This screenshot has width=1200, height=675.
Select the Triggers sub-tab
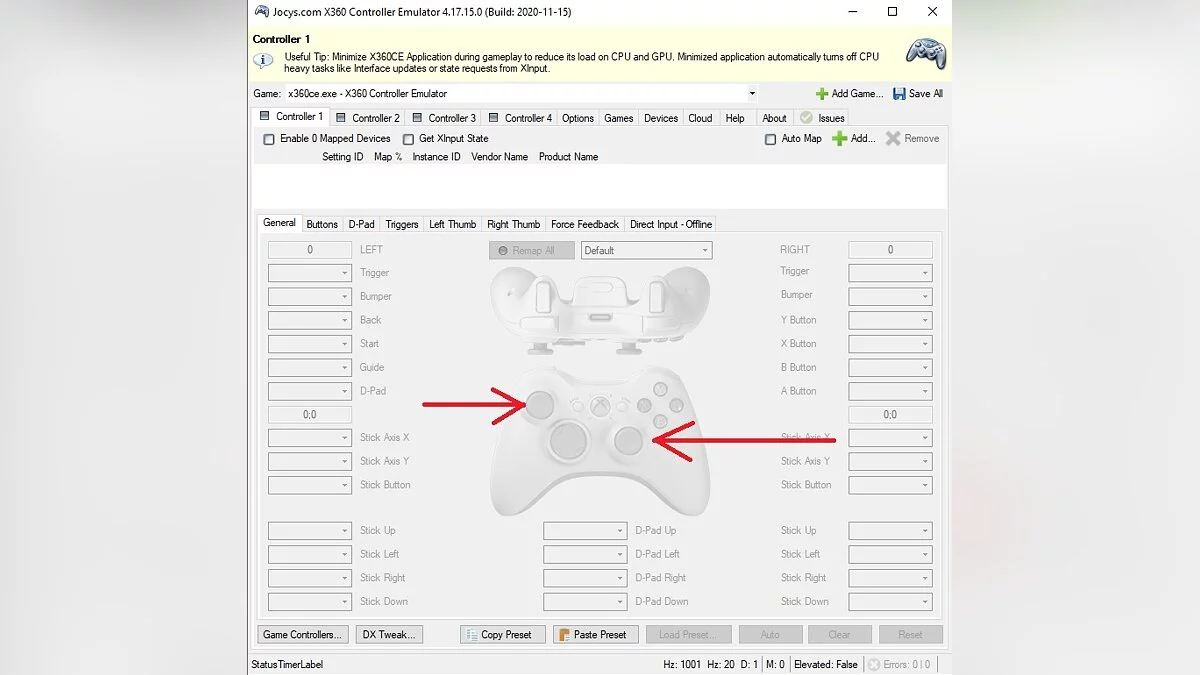click(402, 225)
